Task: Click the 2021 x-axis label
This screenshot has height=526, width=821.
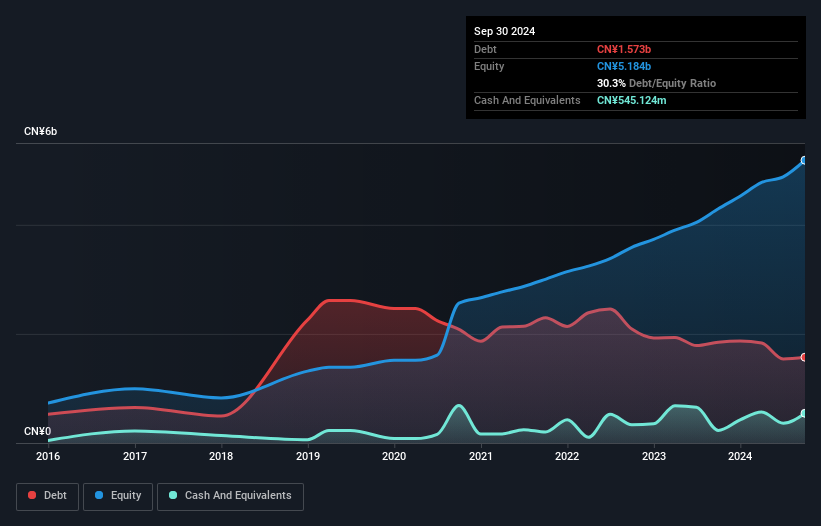Action: click(481, 456)
